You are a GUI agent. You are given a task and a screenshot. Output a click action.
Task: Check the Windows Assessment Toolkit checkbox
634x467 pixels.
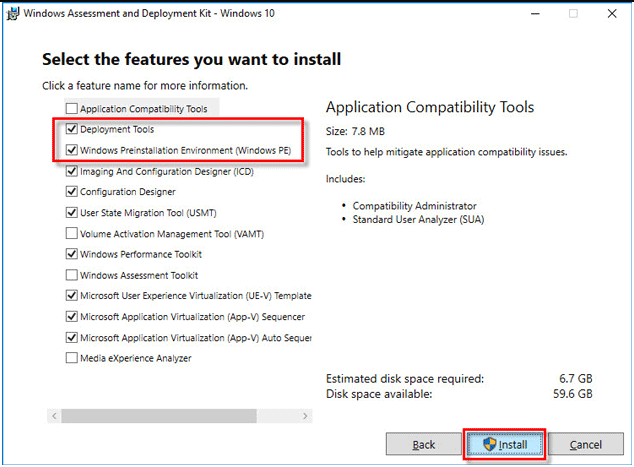coord(71,275)
